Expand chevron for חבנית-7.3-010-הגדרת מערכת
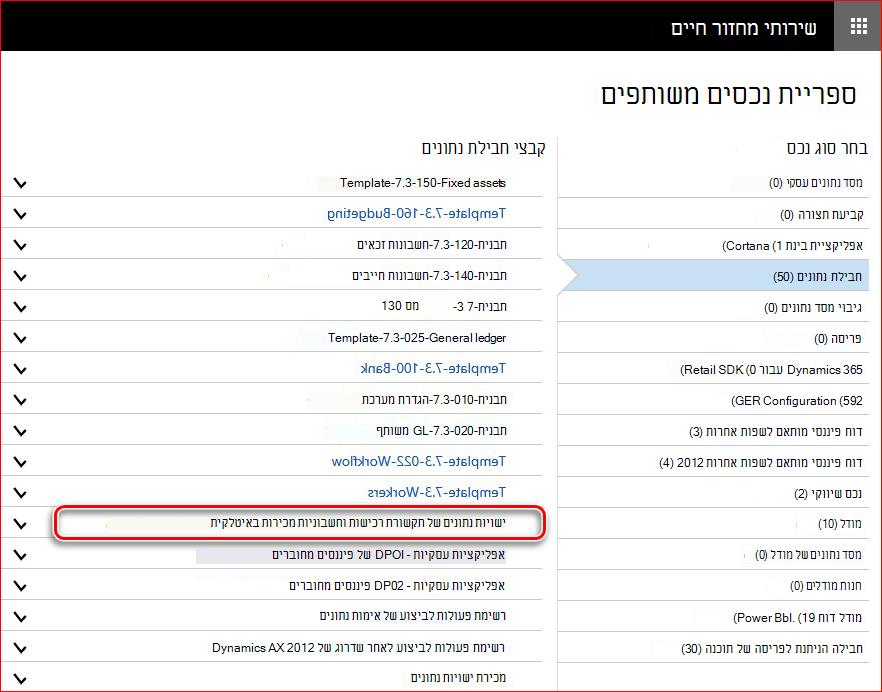The width and height of the screenshot is (882, 692). coord(20,400)
